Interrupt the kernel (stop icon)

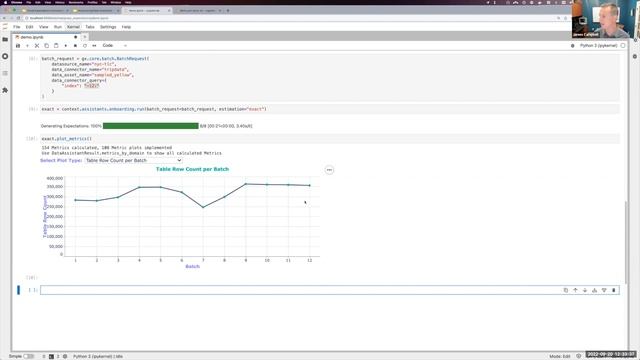(x=75, y=46)
